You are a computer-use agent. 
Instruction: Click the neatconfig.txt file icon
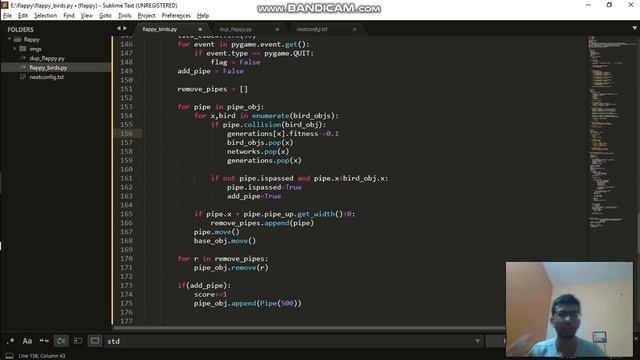pos(23,77)
